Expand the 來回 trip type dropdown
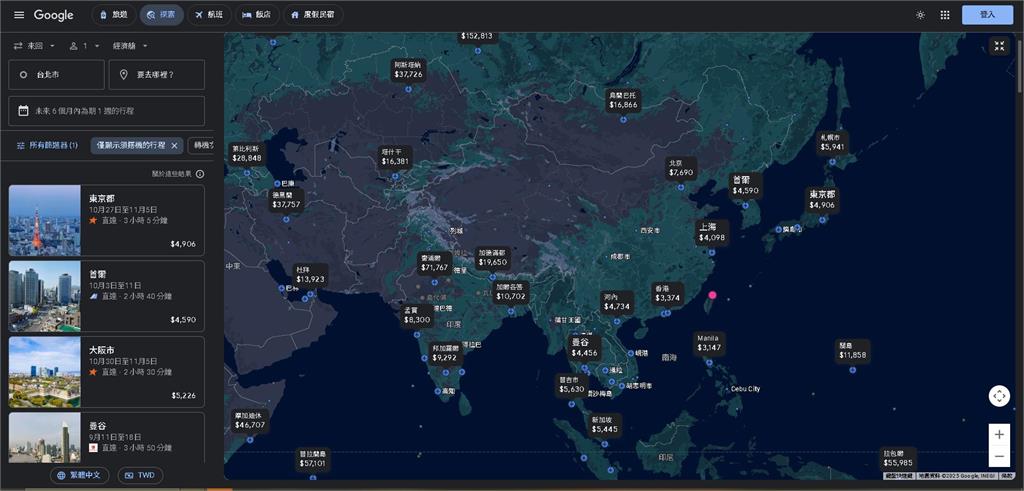The height and width of the screenshot is (491, 1024). click(x=35, y=46)
